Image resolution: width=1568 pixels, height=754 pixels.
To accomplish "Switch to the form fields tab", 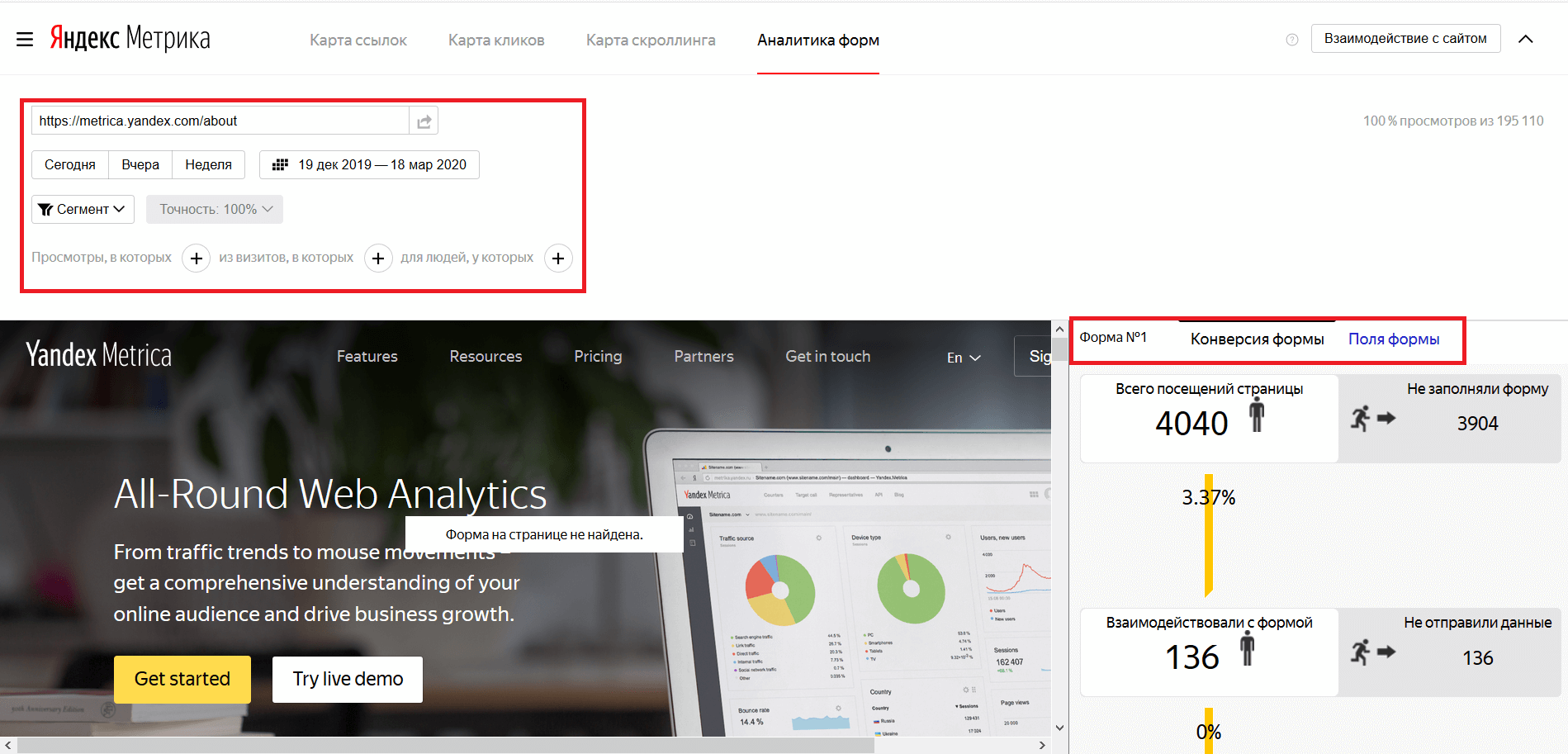I will click(x=1393, y=339).
